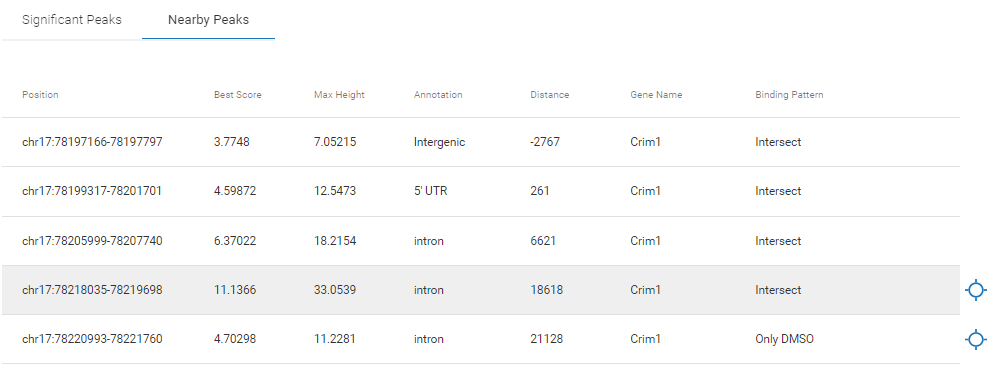Screen dimensions: 1000x365
Task: Click the Distance column header
Action: (x=550, y=94)
